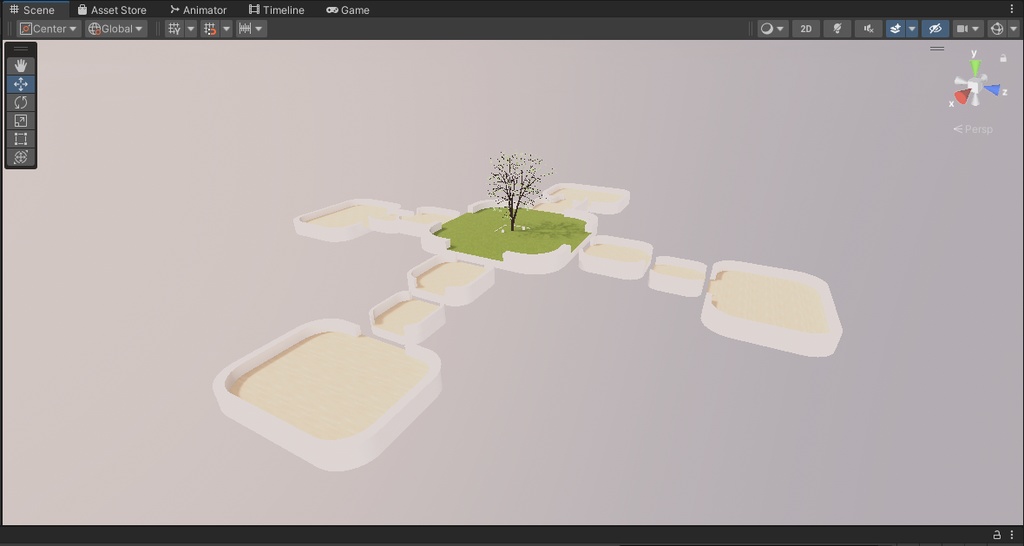Click the orientation overlay grip handle
Viewport: 1024px width, 546px height.
click(x=937, y=48)
